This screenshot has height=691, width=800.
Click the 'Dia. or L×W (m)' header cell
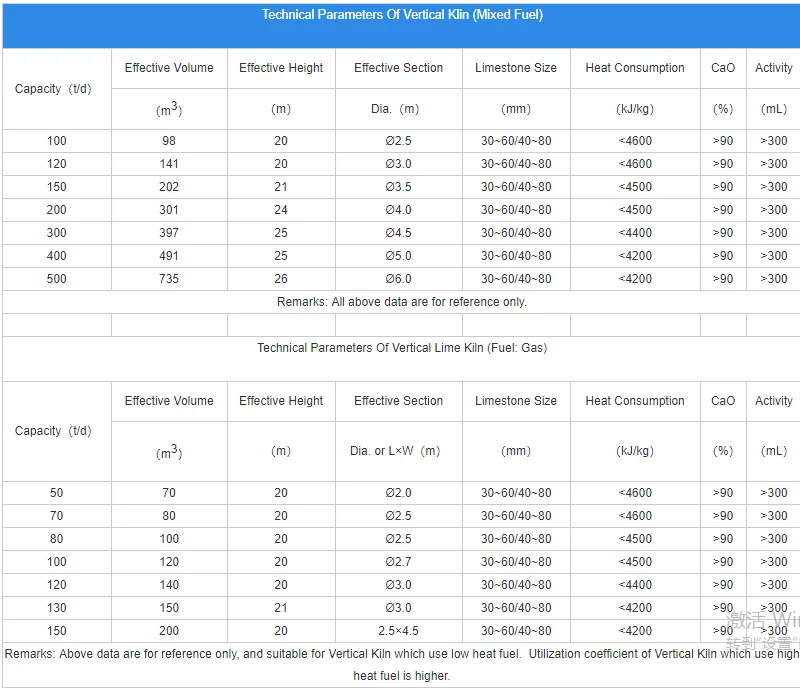[398, 451]
